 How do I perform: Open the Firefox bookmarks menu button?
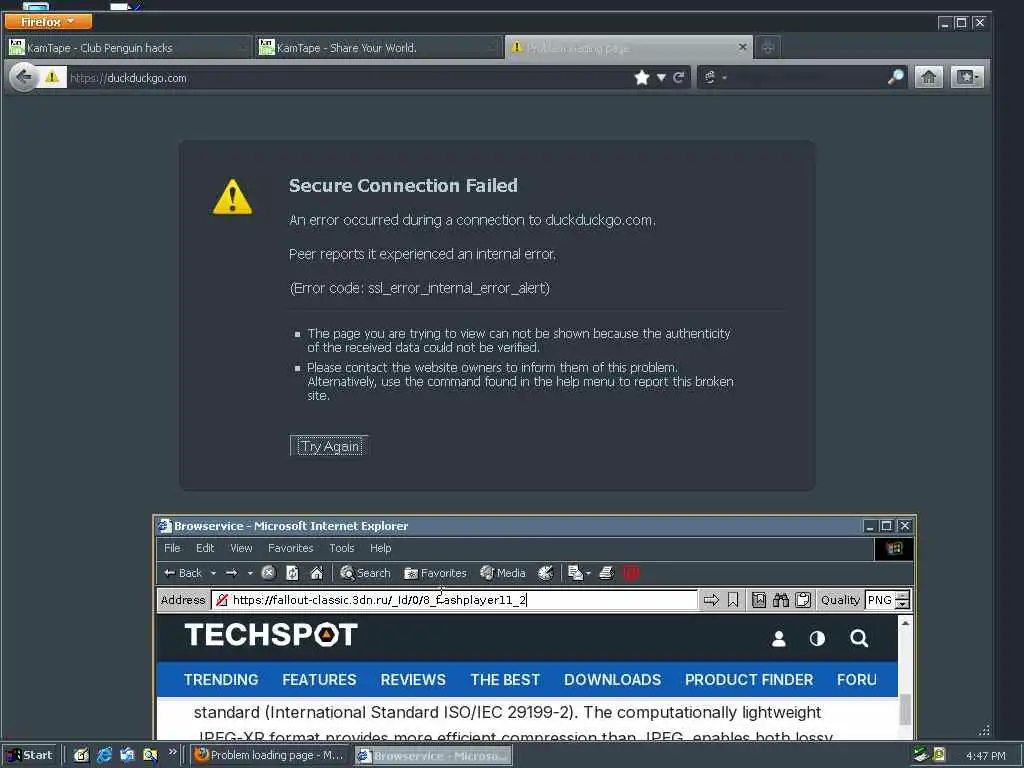pos(967,78)
